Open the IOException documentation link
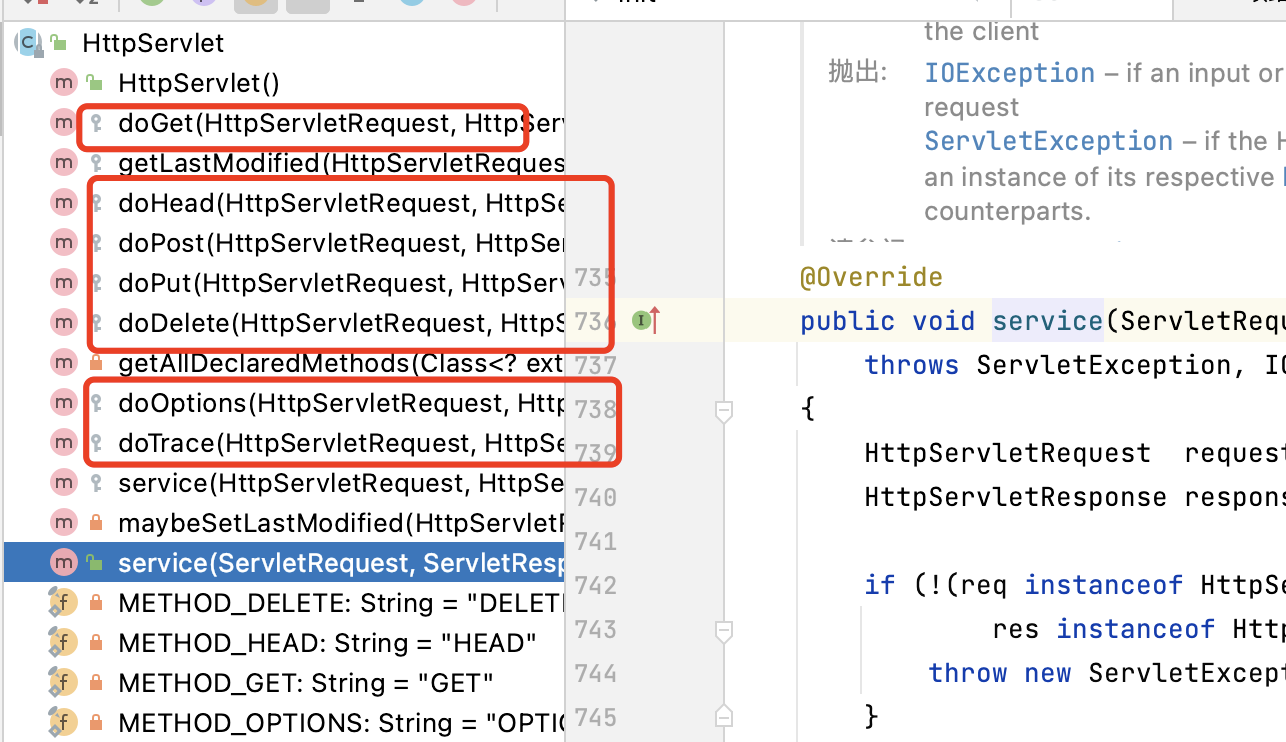The height and width of the screenshot is (742, 1286). point(1009,73)
